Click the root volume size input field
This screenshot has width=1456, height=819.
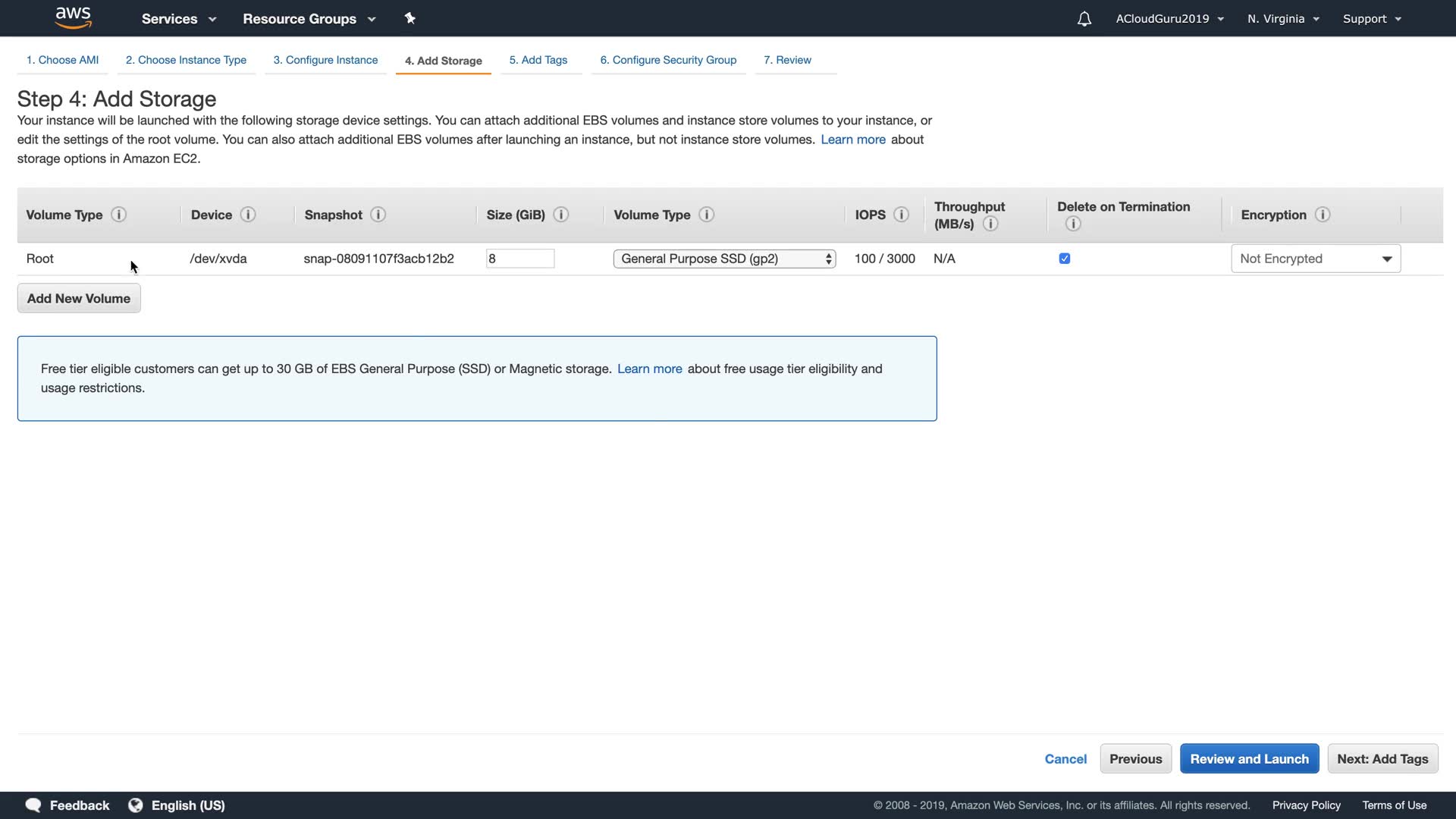coord(519,259)
